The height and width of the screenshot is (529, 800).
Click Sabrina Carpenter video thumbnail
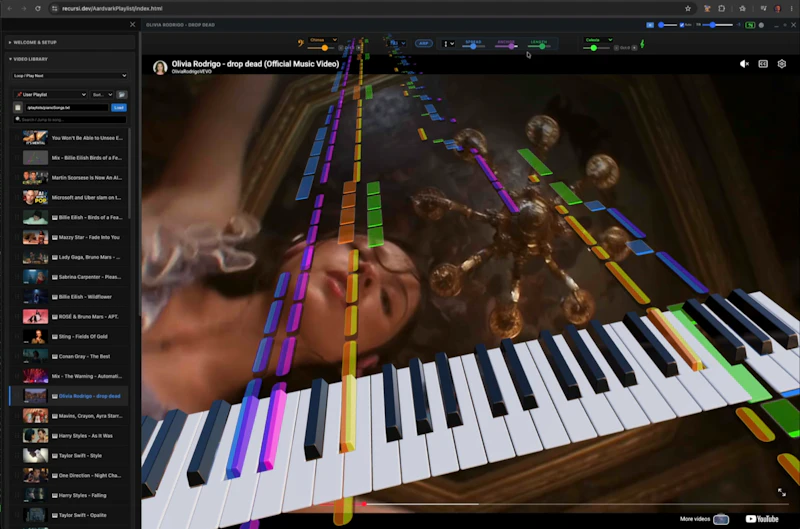(x=35, y=276)
